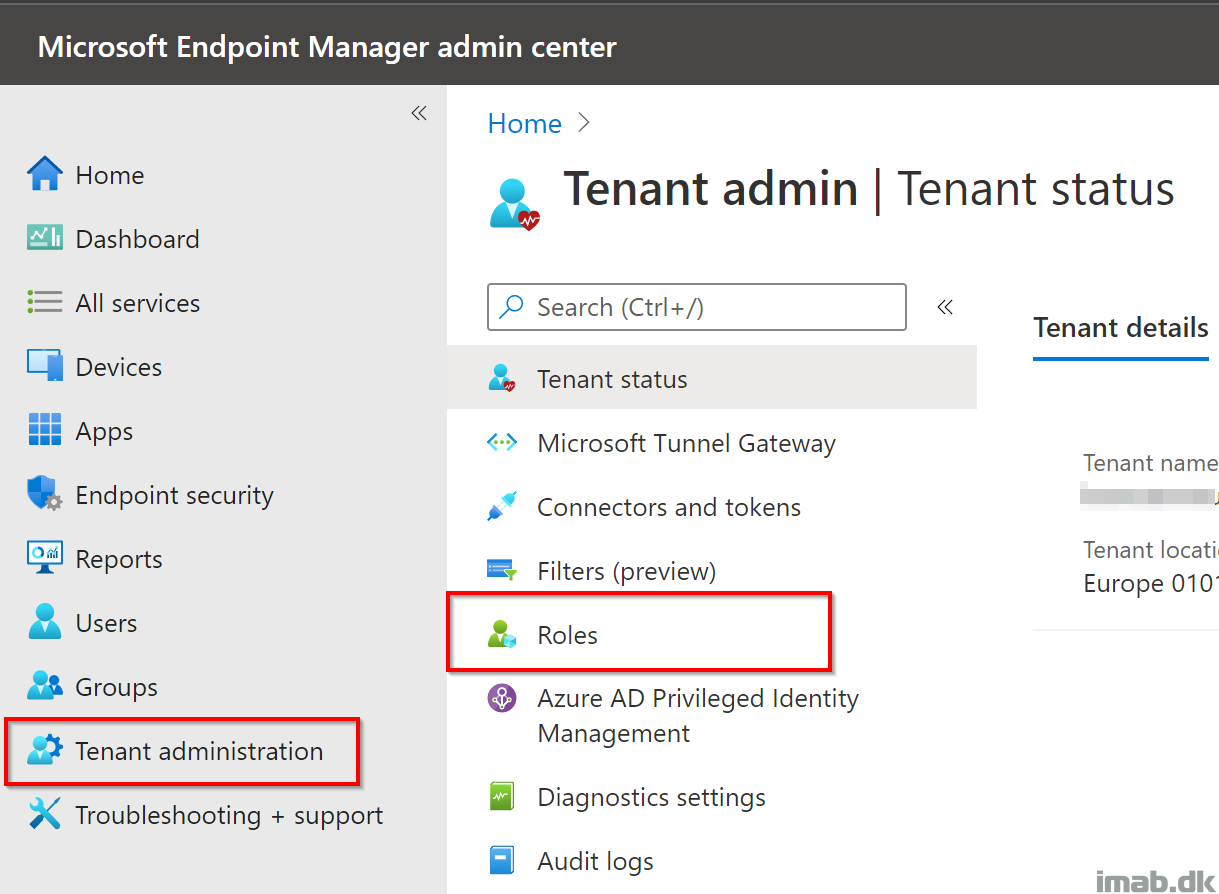Click the Europe 0101 tenant location value
The height and width of the screenshot is (894, 1219).
(x=1150, y=583)
